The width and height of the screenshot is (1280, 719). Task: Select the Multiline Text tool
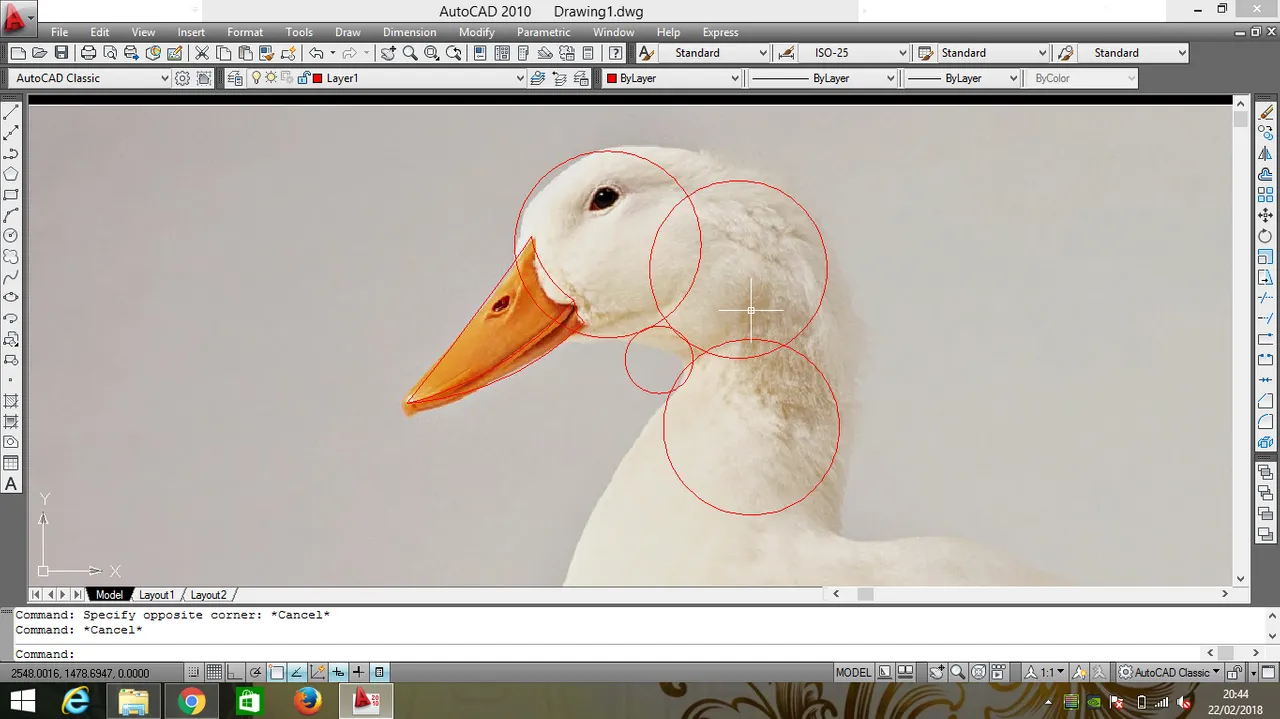click(11, 484)
